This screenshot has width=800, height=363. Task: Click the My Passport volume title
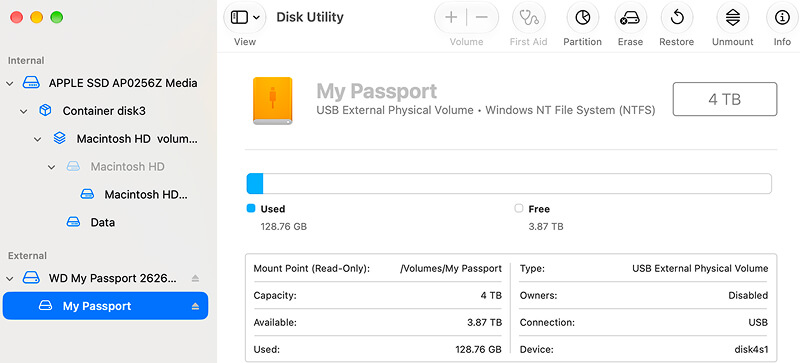click(377, 91)
